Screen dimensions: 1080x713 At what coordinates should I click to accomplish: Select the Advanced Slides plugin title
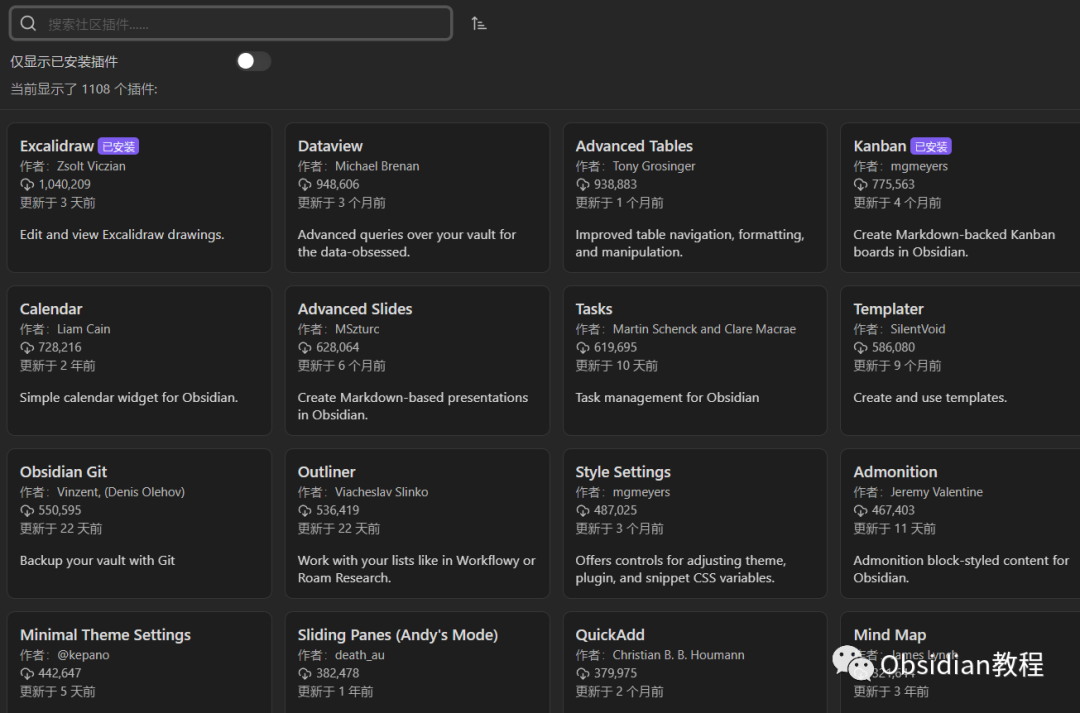tap(355, 309)
